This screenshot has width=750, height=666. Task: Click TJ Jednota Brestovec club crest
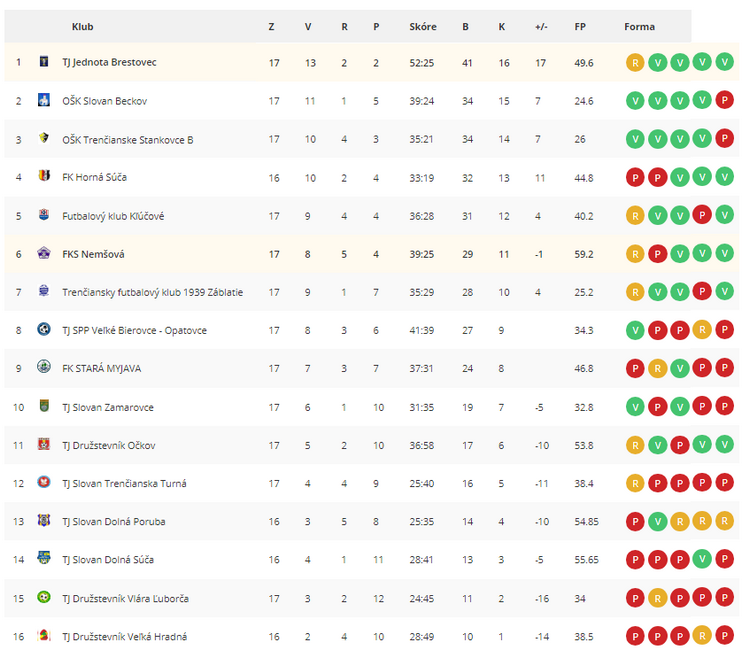pyautogui.click(x=44, y=61)
